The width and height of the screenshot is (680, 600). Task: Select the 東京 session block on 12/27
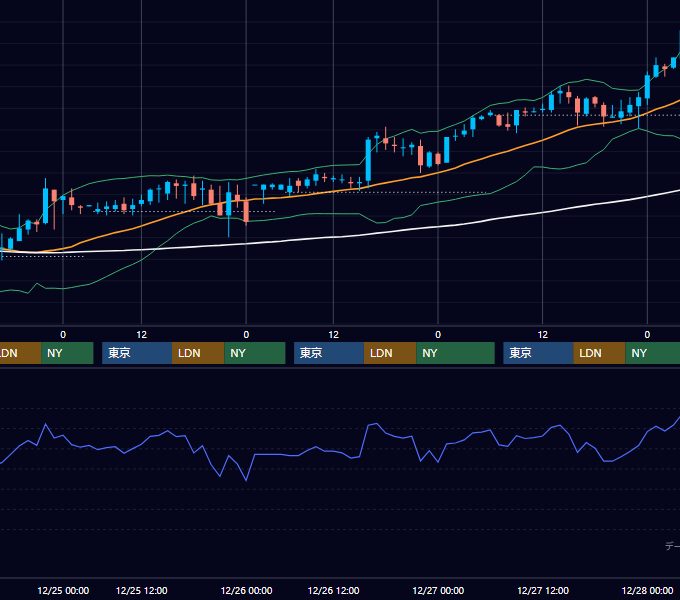[538, 353]
